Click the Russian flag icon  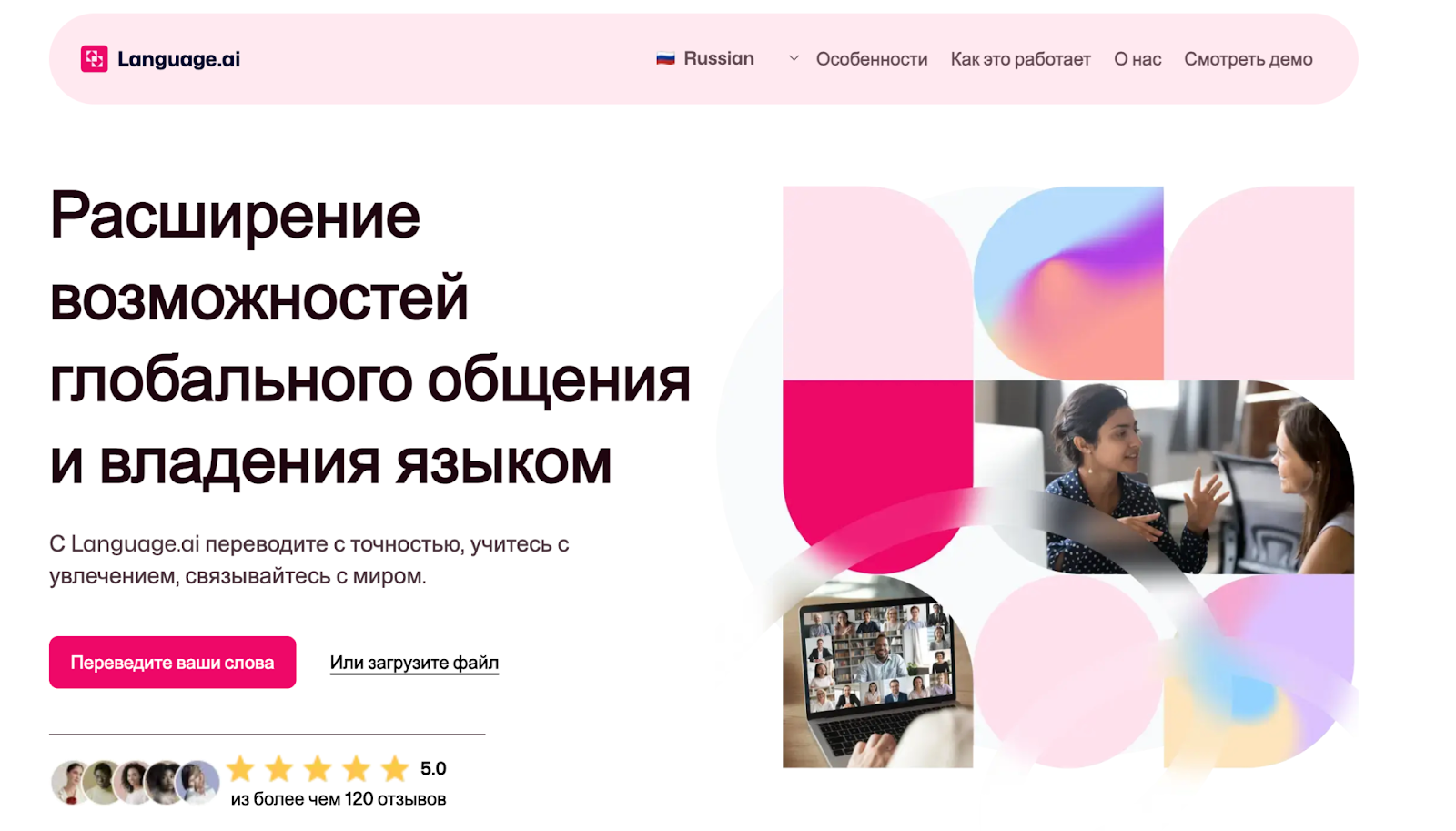tap(665, 59)
